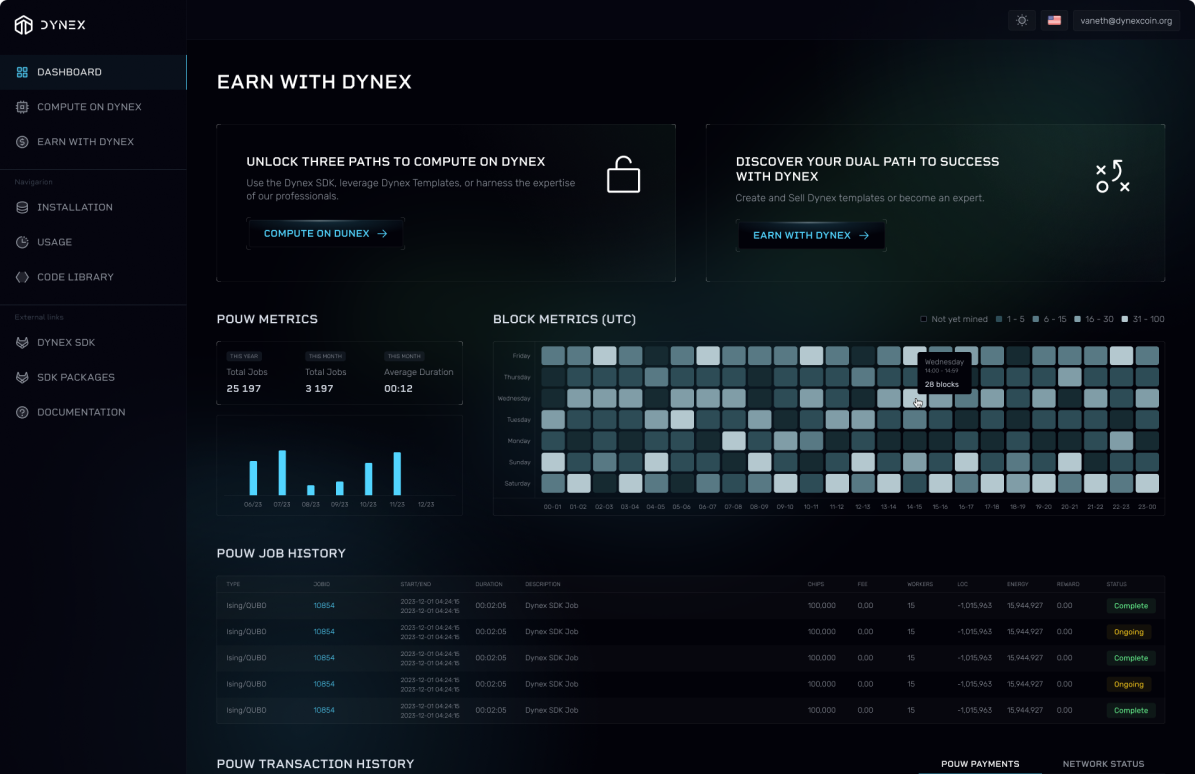Open Compute on Dynex via its chip icon
Image resolution: width=1195 pixels, height=774 pixels.
[22, 107]
